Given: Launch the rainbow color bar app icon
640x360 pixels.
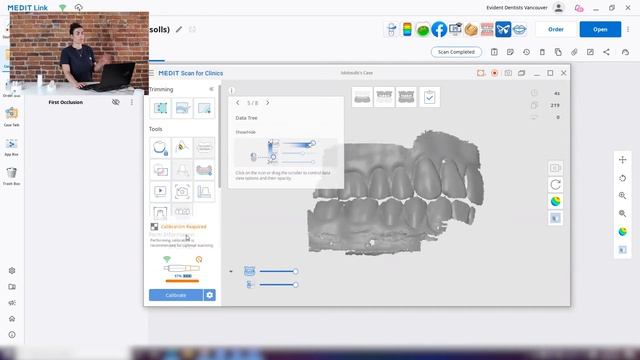Looking at the screenshot, I should pos(407,29).
